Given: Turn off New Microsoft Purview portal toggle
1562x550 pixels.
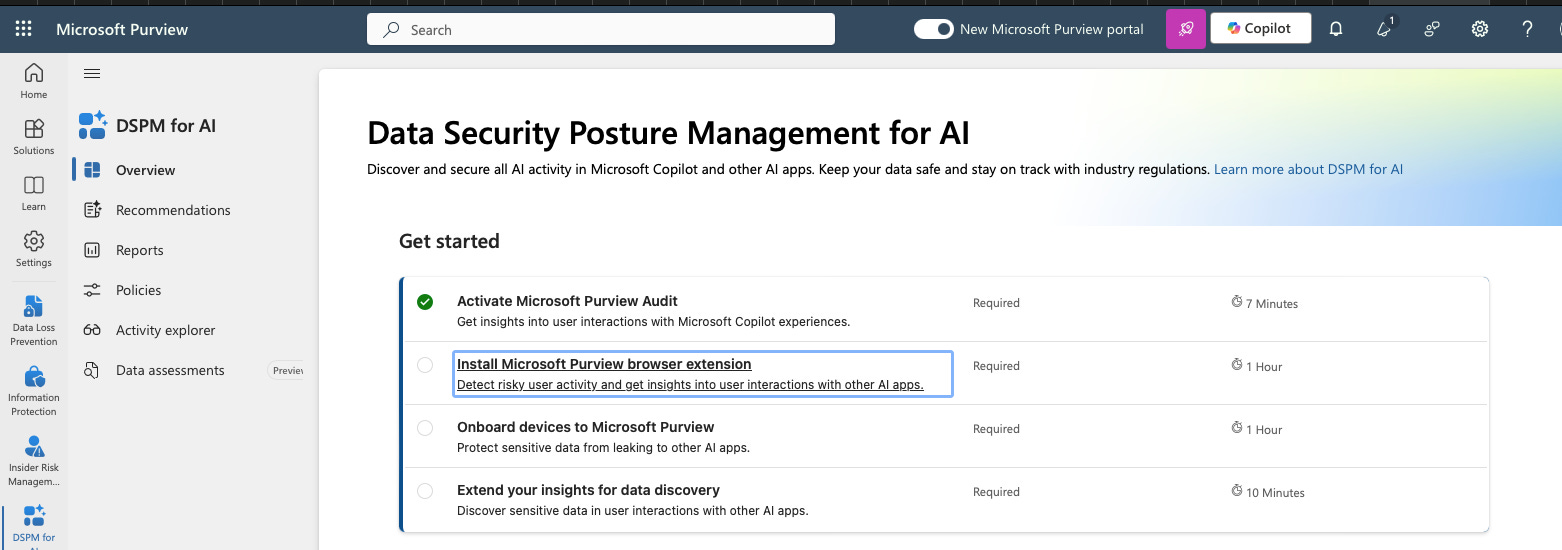Looking at the screenshot, I should [x=933, y=29].
